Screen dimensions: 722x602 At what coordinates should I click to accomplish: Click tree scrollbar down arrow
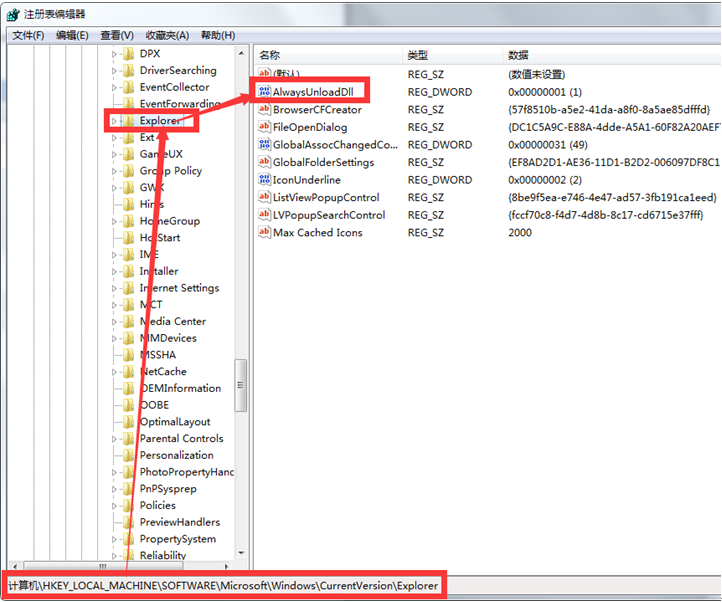pos(241,552)
